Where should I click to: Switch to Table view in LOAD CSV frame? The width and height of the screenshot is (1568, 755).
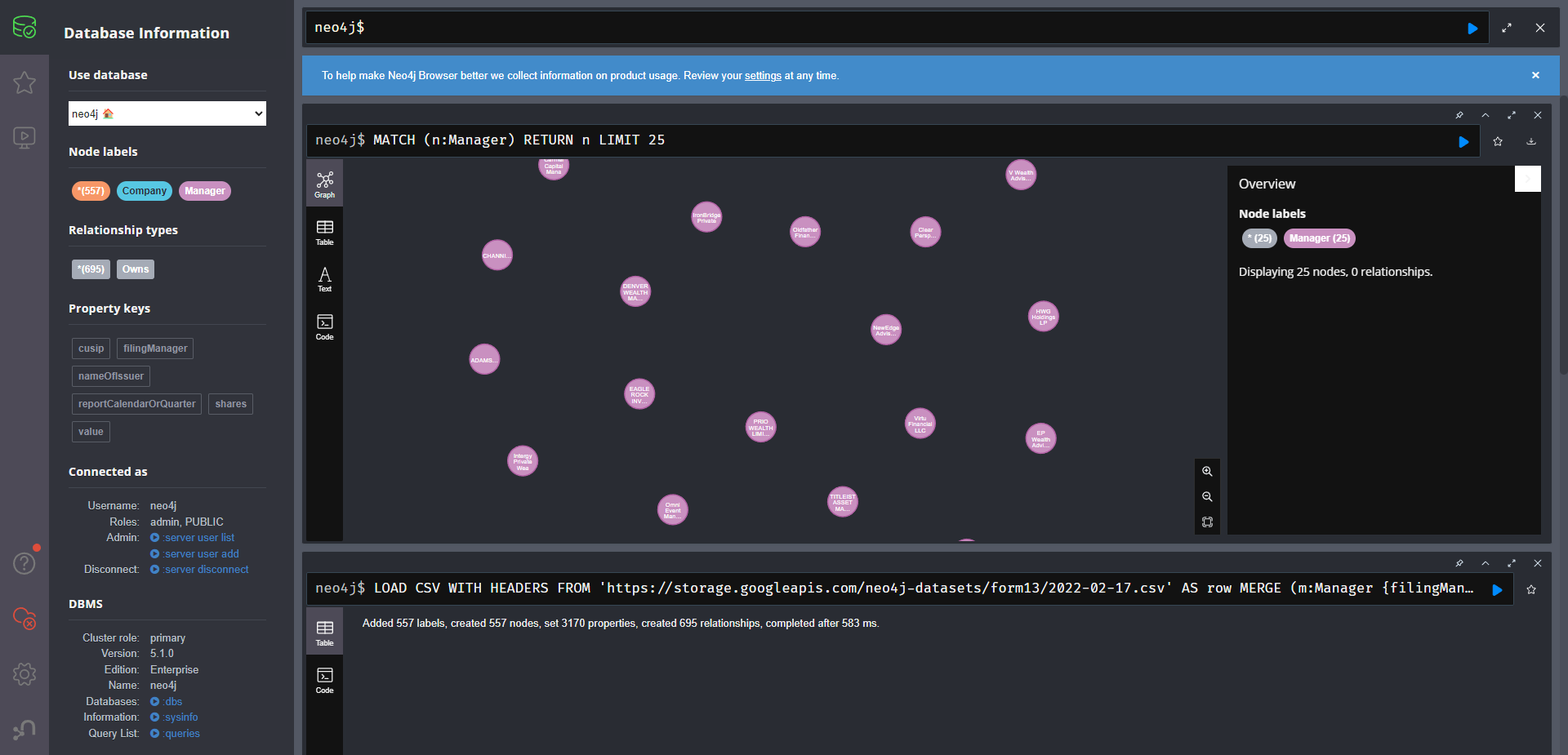pyautogui.click(x=324, y=633)
